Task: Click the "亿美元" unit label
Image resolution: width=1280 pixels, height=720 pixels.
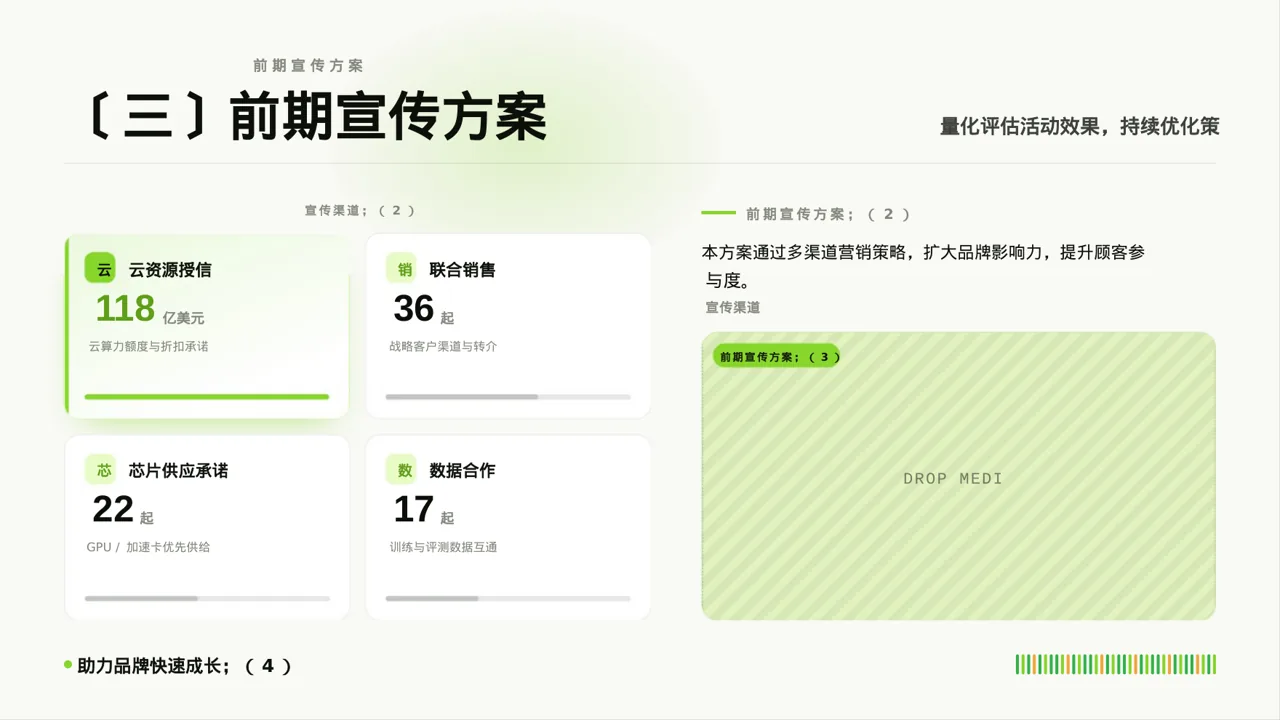Action: click(x=183, y=318)
